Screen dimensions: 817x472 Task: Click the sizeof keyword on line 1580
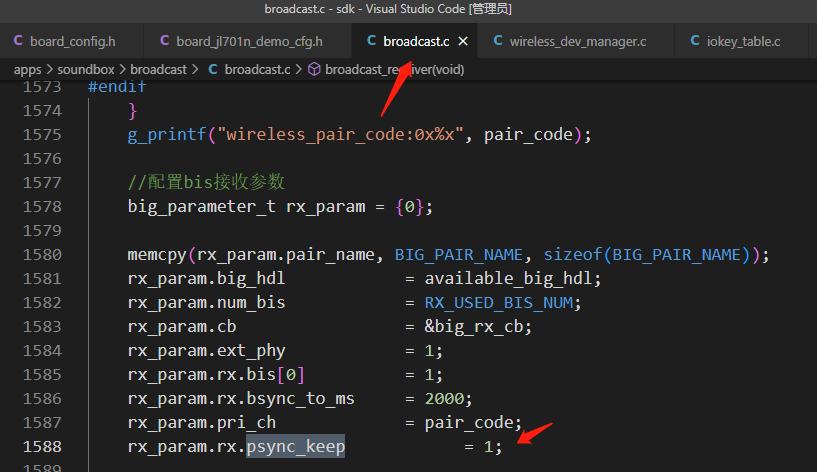573,255
